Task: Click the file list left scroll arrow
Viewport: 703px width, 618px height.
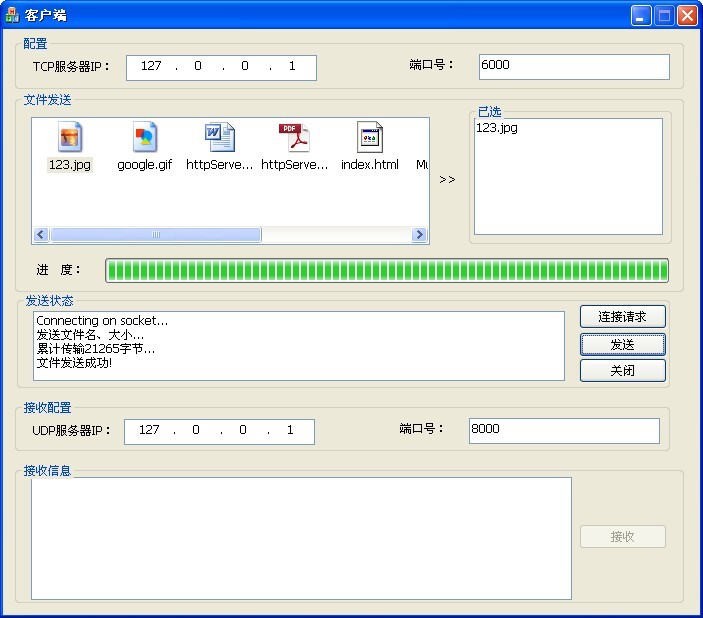Action: coord(41,235)
